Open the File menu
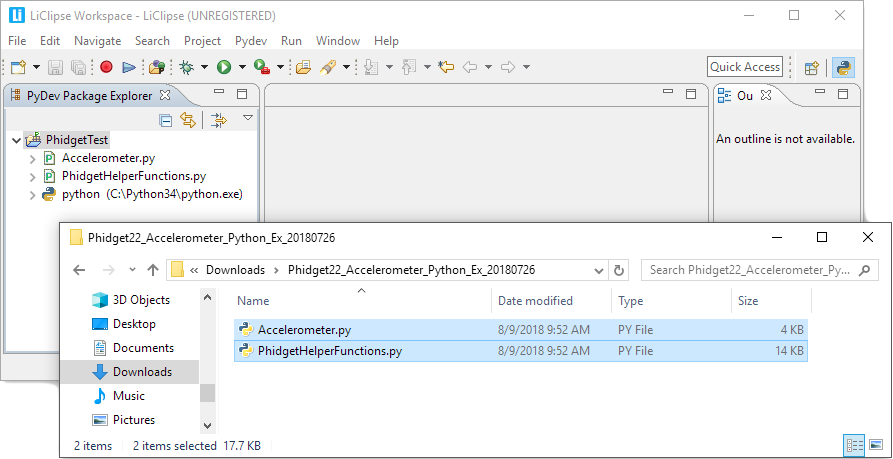 click(x=17, y=41)
